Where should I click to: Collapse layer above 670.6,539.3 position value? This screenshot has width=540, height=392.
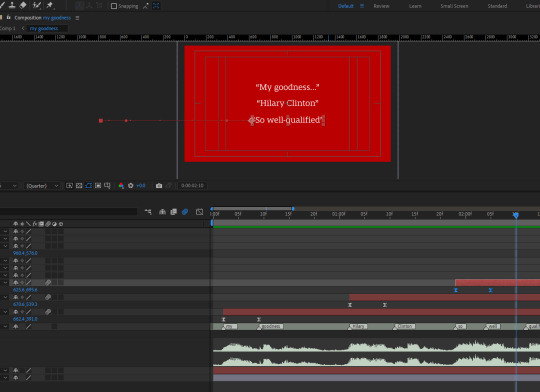click(5, 297)
